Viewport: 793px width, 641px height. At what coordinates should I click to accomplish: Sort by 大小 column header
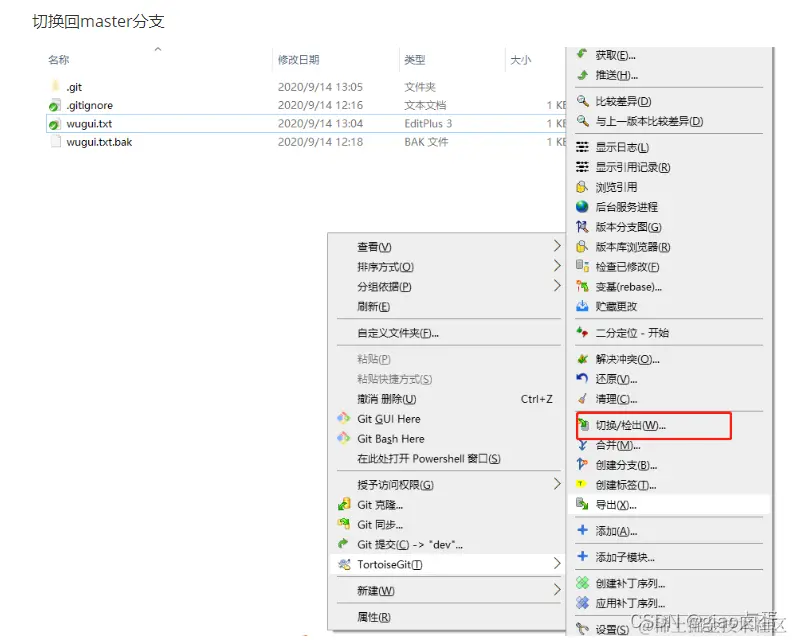coord(520,60)
